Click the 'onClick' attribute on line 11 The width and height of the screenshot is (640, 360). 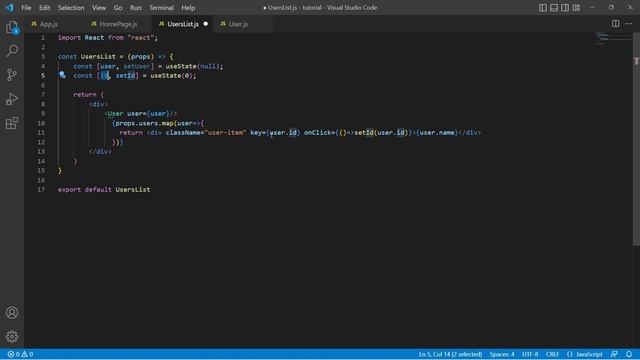[318, 132]
